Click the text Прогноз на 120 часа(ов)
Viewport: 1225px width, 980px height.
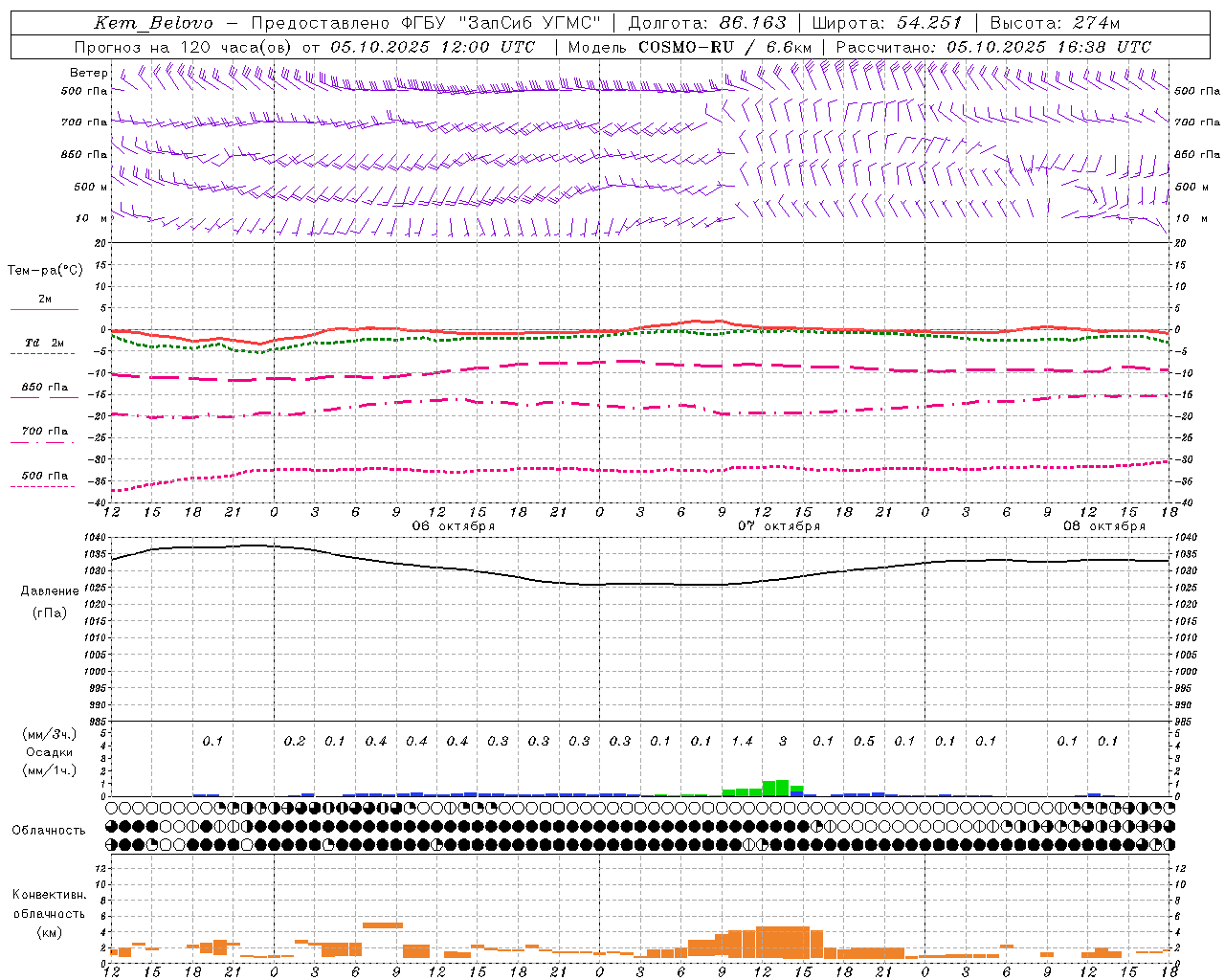[x=184, y=47]
